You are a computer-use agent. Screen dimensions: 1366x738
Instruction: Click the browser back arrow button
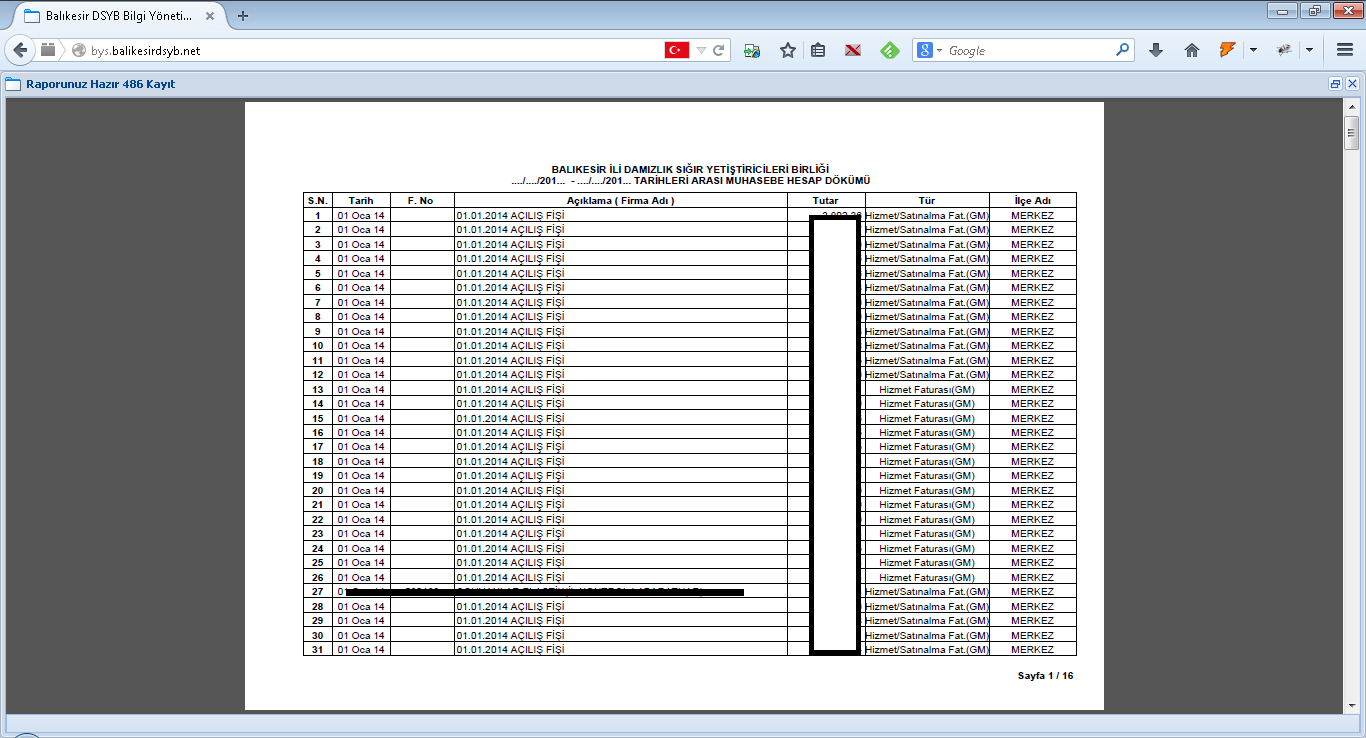pos(20,50)
